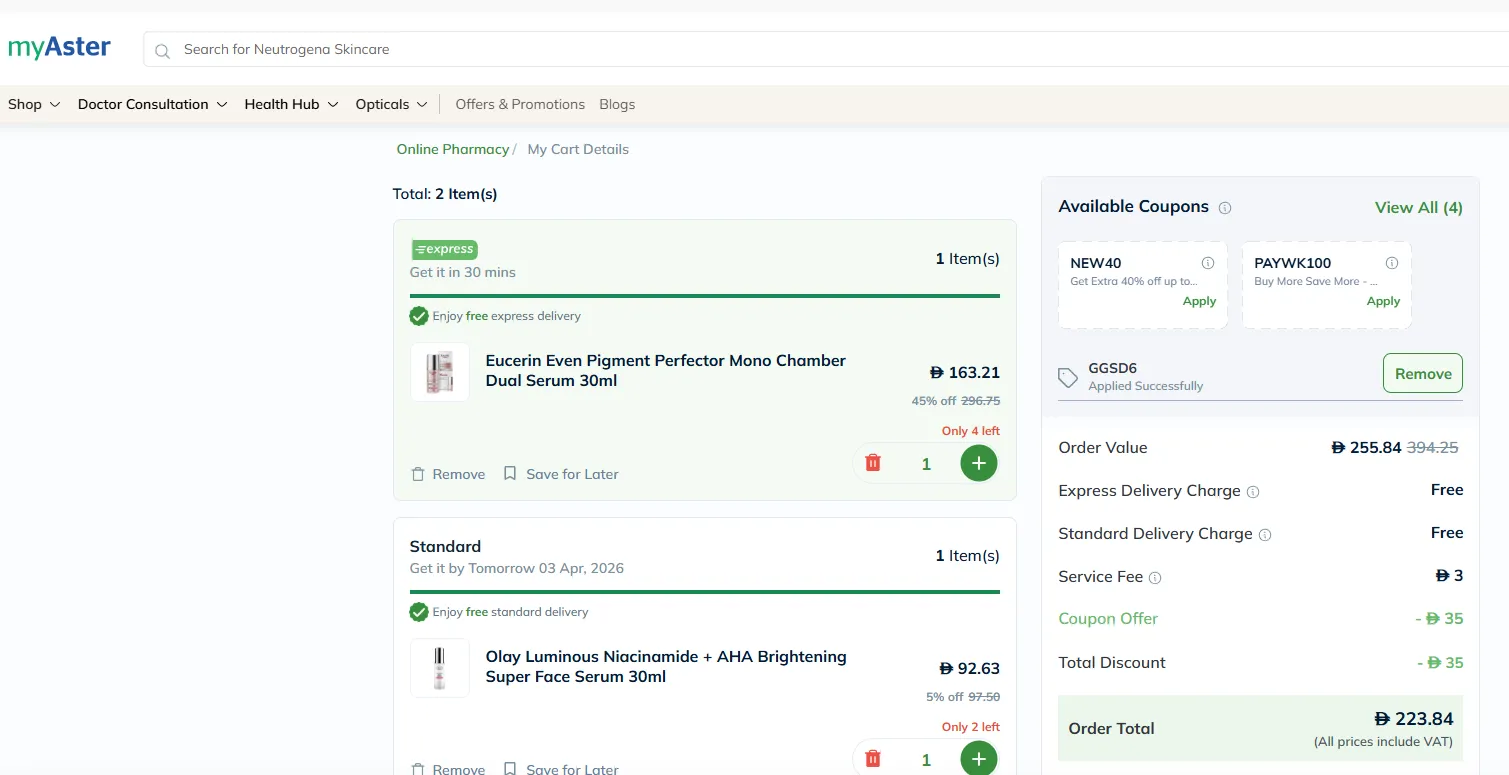Click info icon next to Service Fee
Viewport: 1509px width, 775px height.
[1155, 578]
